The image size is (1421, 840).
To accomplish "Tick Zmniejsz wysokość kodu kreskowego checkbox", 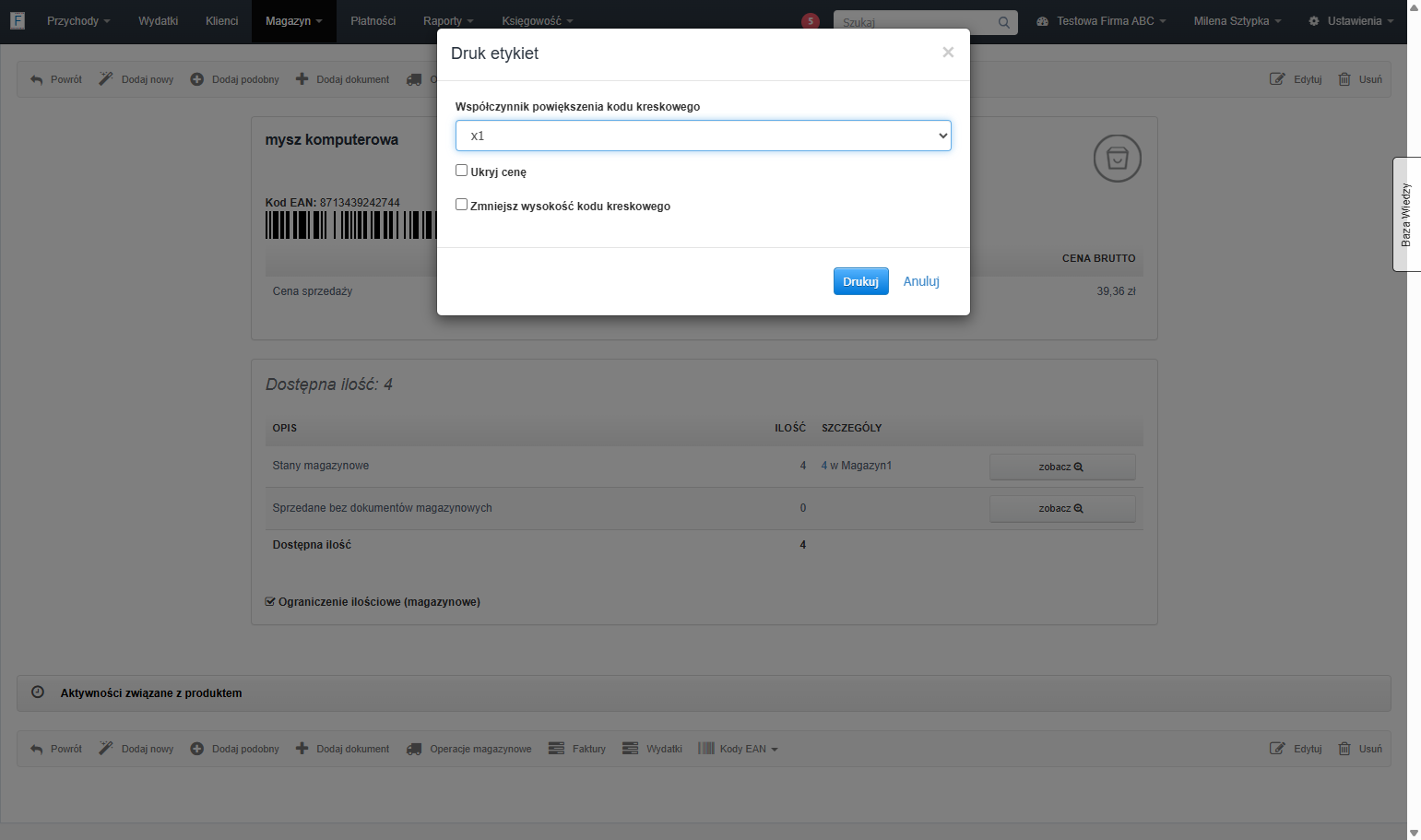I will pos(462,205).
